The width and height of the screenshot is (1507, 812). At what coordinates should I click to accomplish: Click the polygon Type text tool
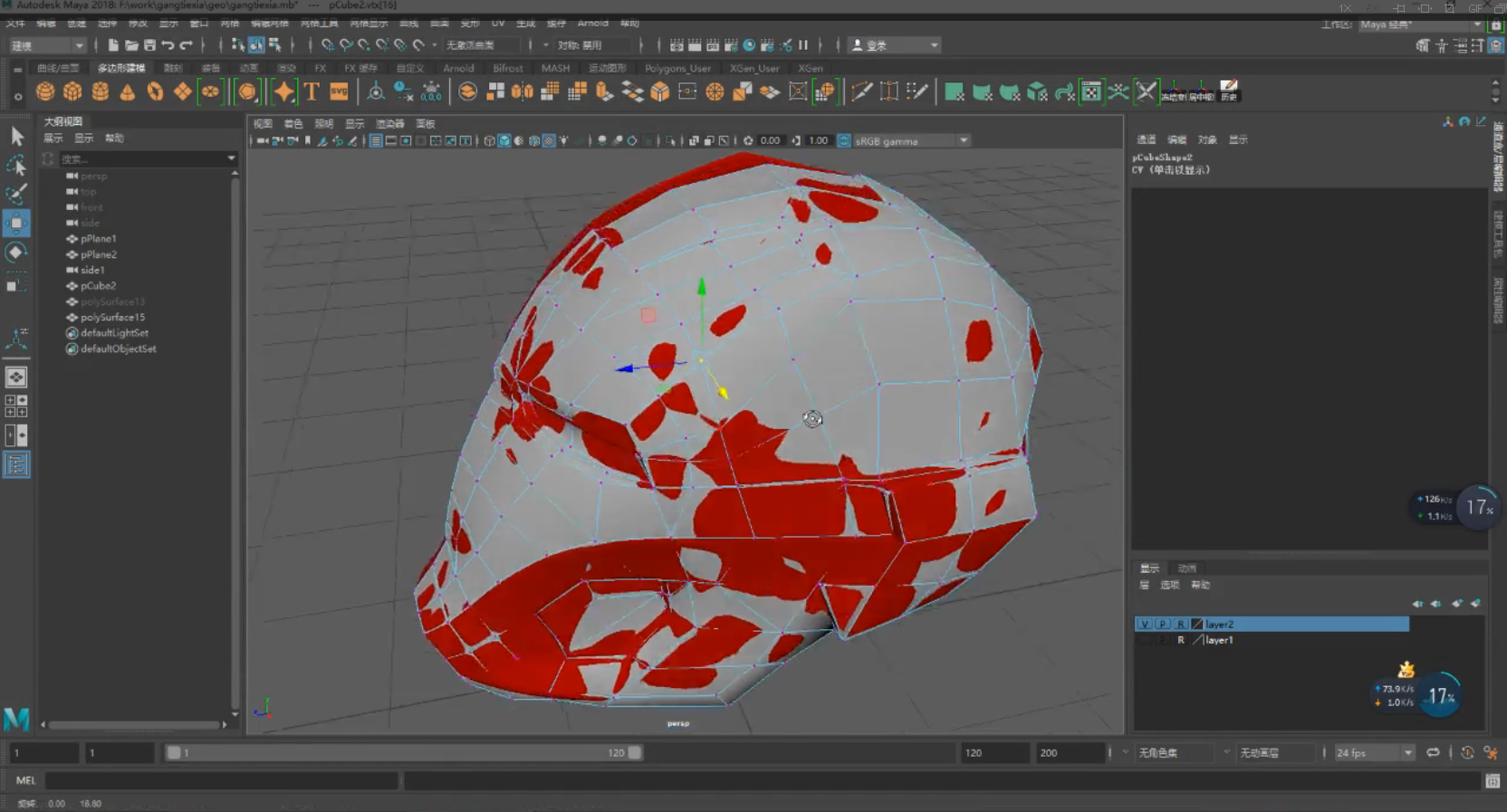coord(312,91)
